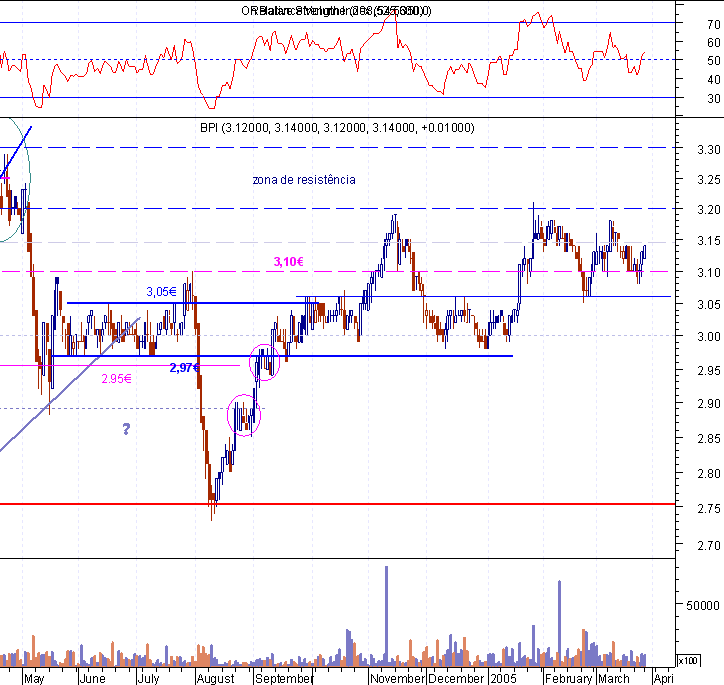The width and height of the screenshot is (724, 685).
Task: Click the 2005 year label on the time axis
Action: (x=503, y=679)
